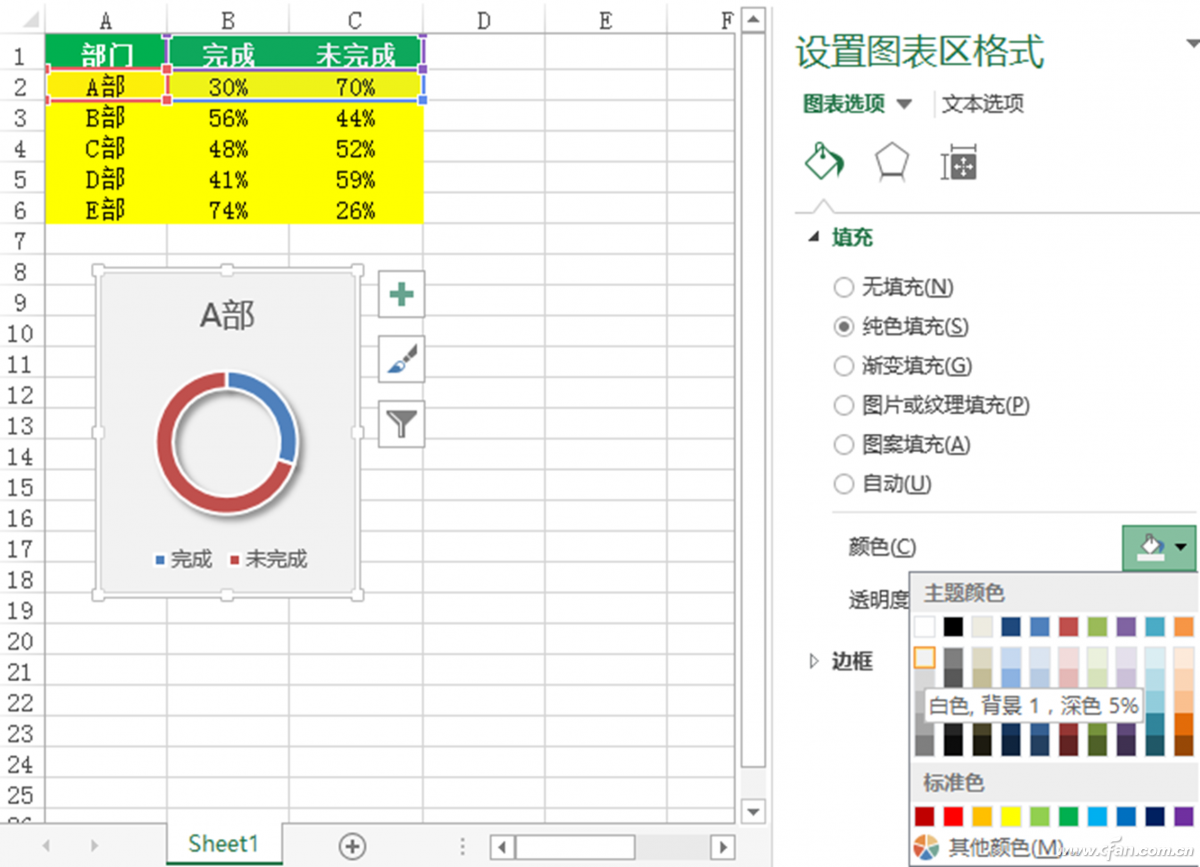This screenshot has width=1200, height=867.
Task: Select the Fill & Line paint bucket icon
Action: tap(822, 162)
